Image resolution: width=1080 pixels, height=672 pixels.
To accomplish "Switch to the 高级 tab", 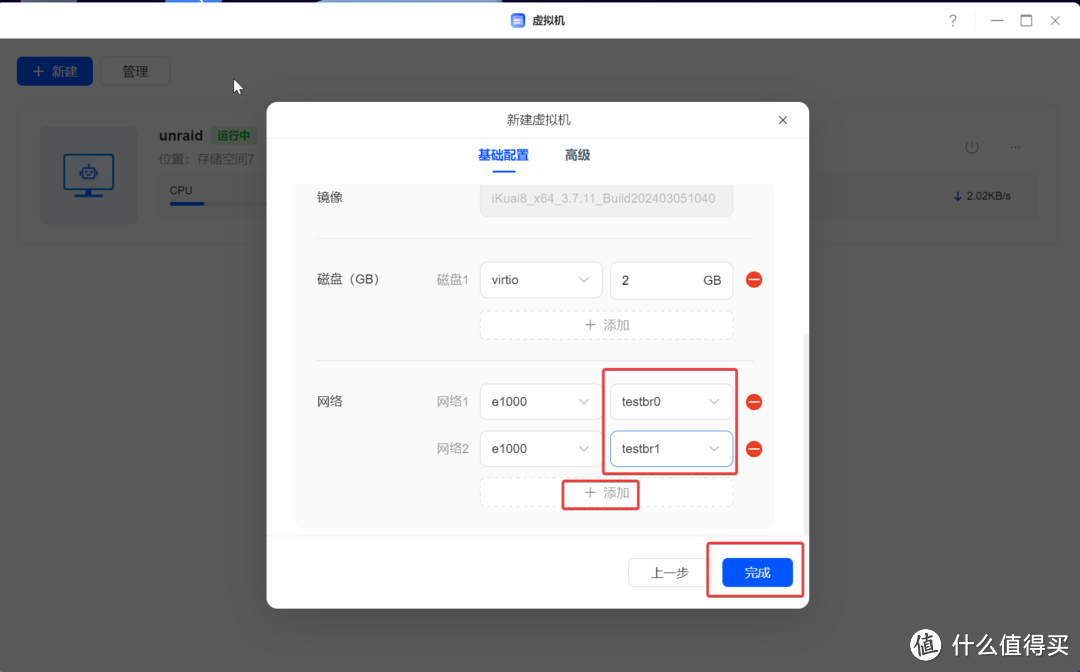I will click(x=578, y=155).
